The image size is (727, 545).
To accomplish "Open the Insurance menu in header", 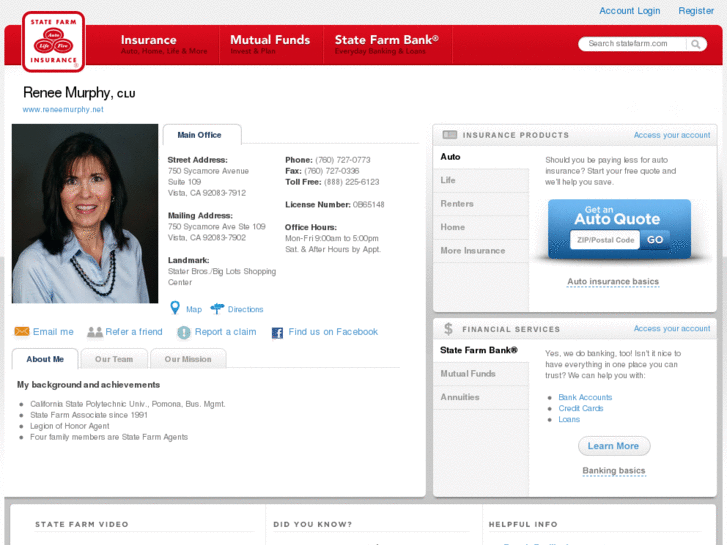I will pyautogui.click(x=164, y=45).
